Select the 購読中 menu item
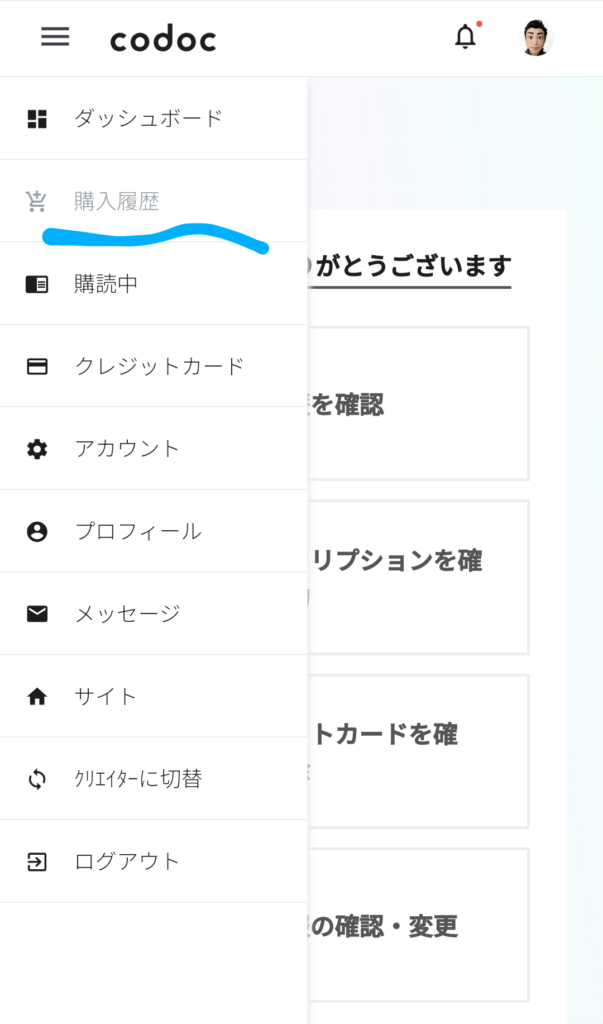This screenshot has width=603, height=1024. 105,283
